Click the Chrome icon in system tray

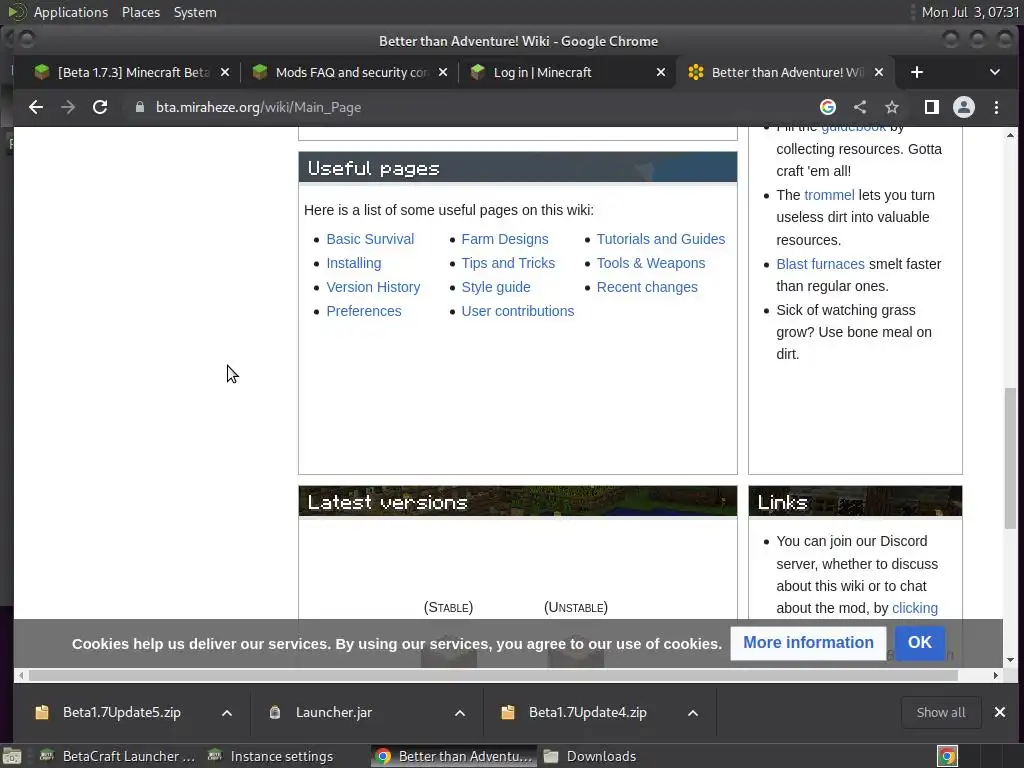947,756
